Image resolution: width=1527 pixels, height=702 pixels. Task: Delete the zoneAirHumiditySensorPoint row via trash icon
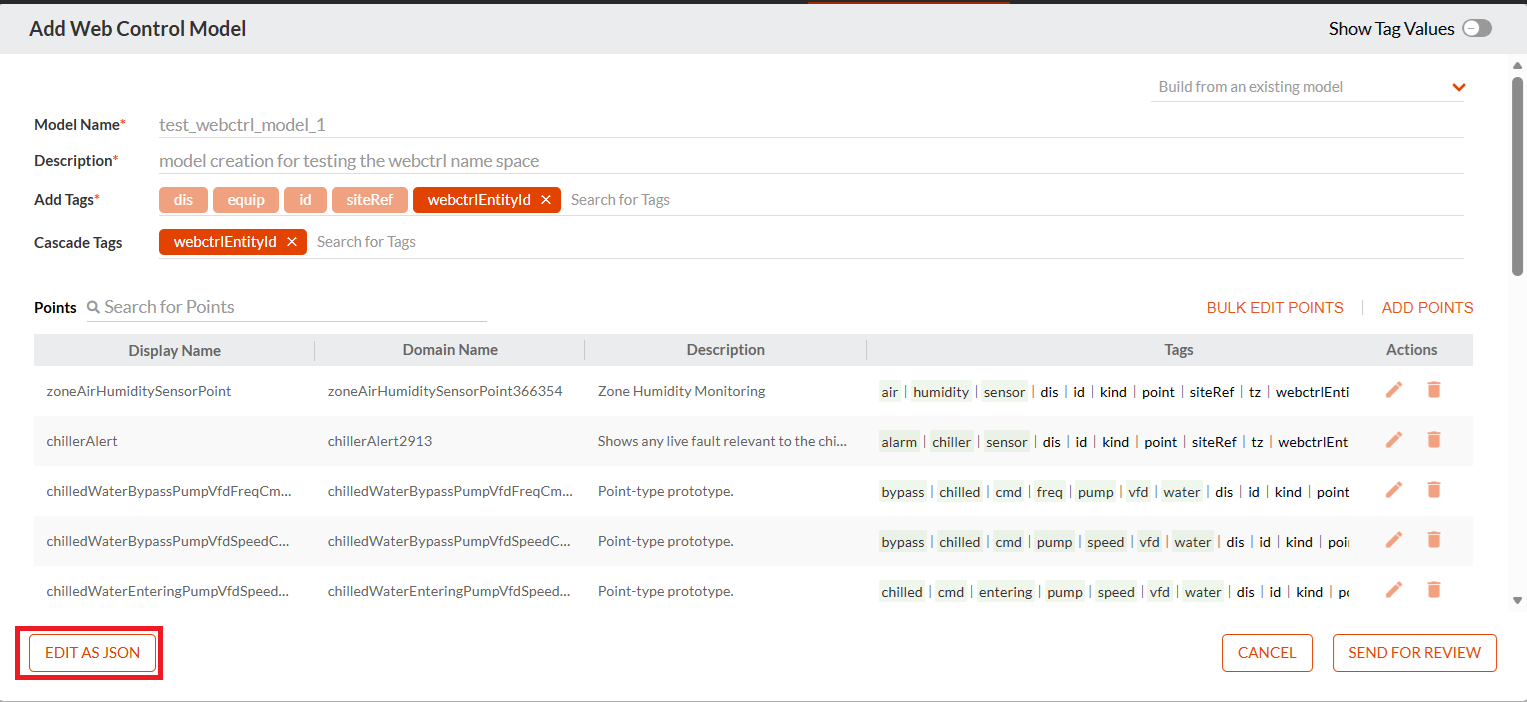coord(1434,390)
